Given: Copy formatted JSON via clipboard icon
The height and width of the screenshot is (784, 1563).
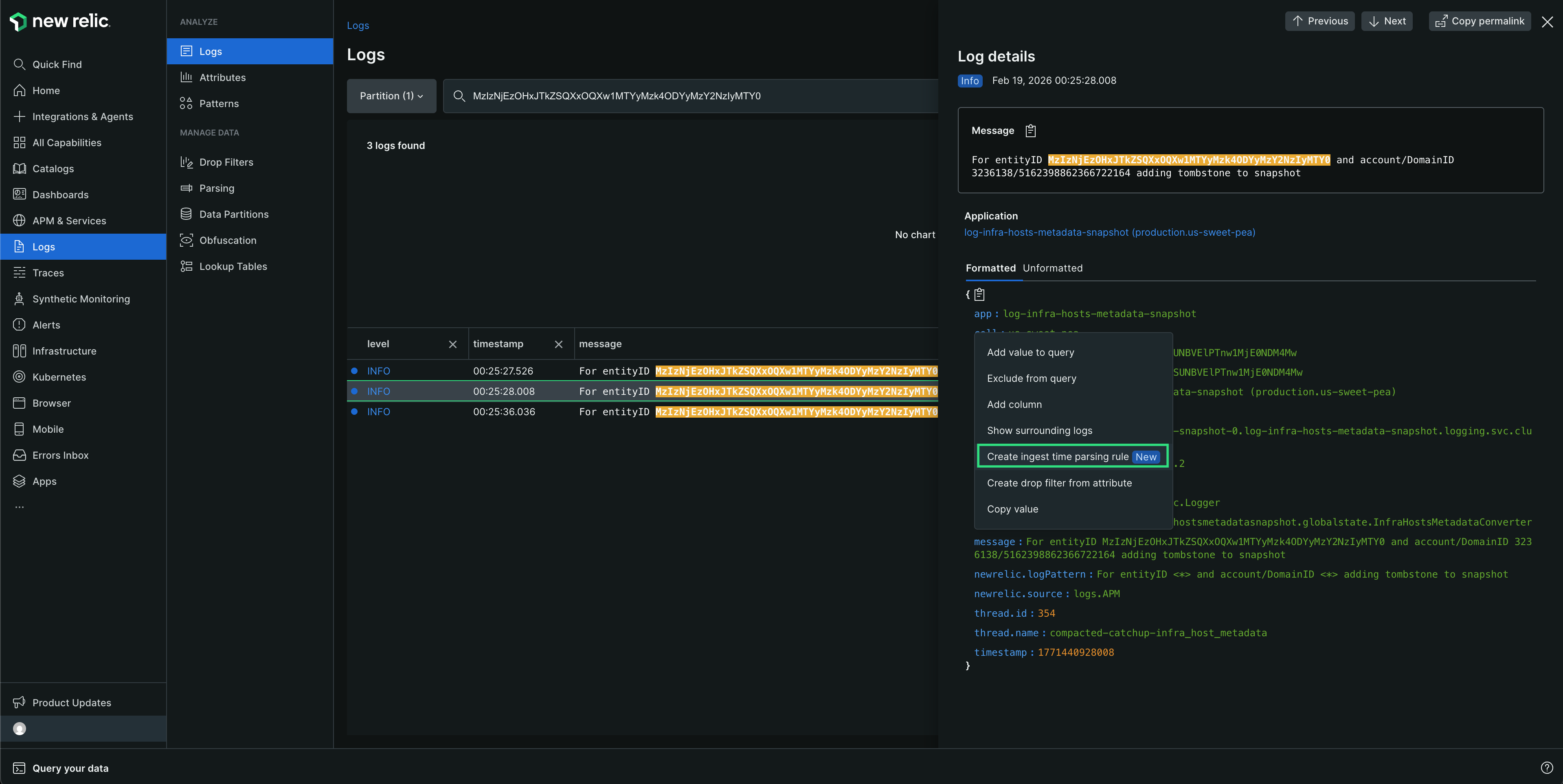Looking at the screenshot, I should pos(979,295).
